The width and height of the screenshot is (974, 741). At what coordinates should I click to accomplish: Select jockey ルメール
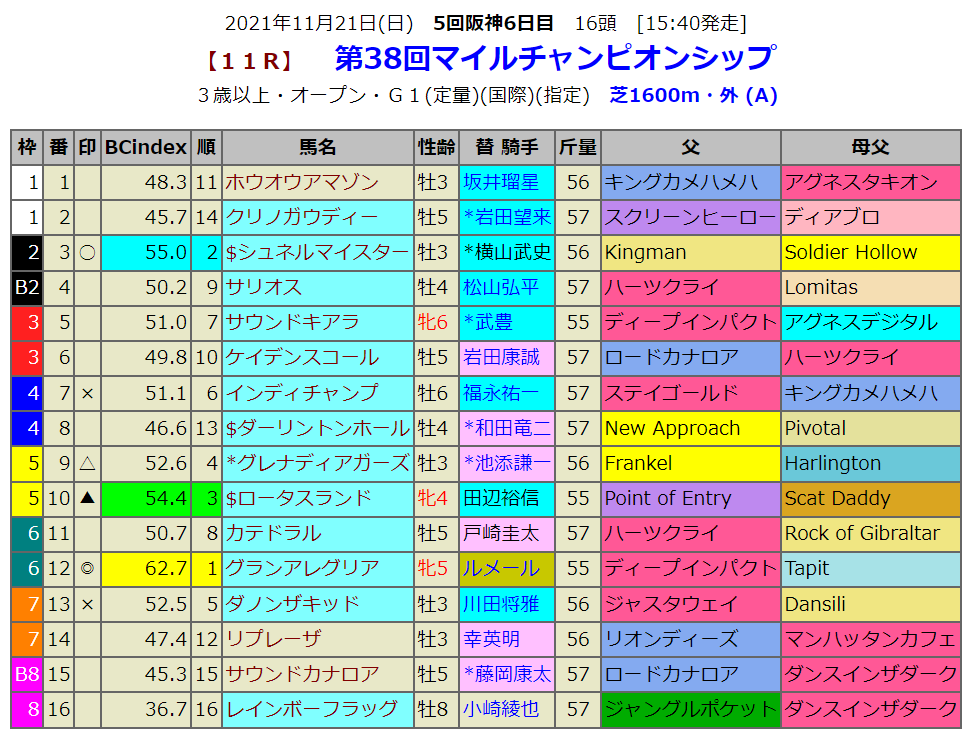(x=499, y=569)
